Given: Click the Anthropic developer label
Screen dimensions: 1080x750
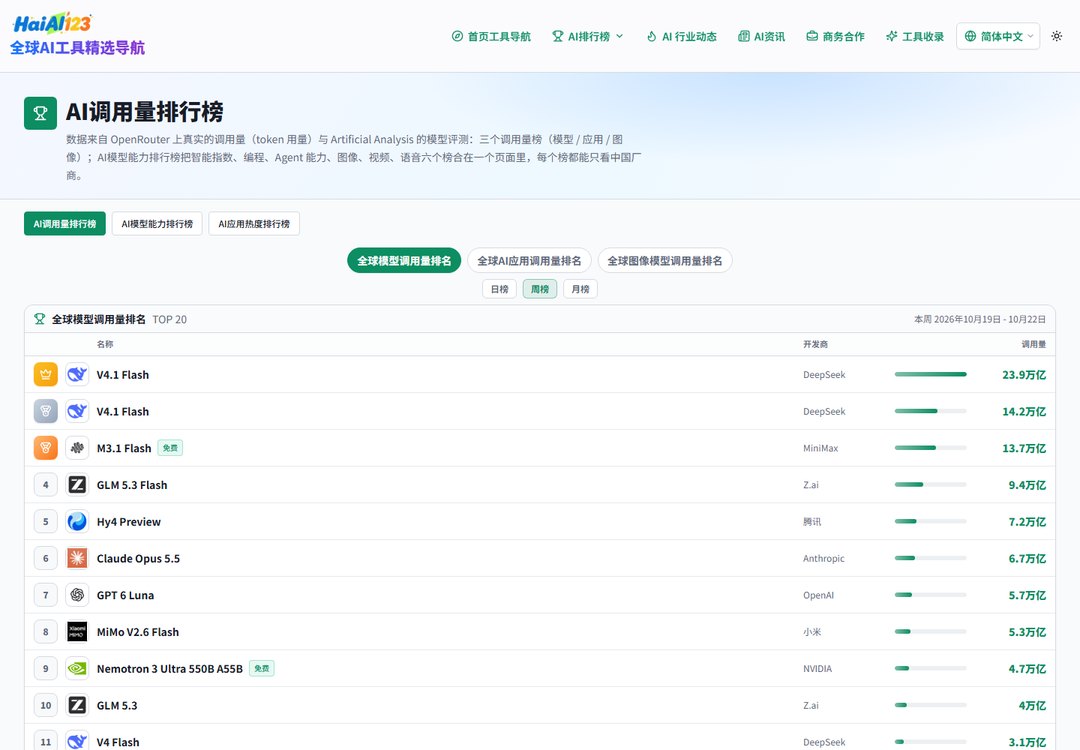Looking at the screenshot, I should pos(824,559).
